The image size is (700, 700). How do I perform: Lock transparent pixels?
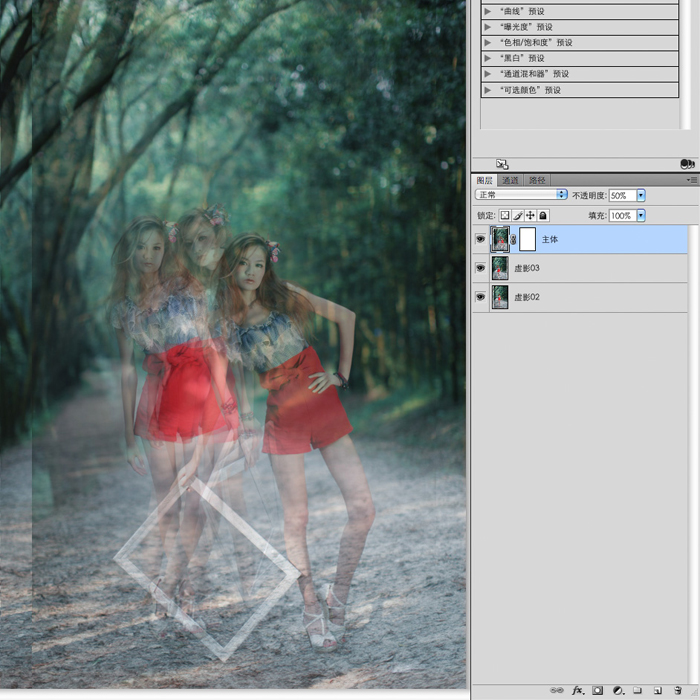(504, 216)
